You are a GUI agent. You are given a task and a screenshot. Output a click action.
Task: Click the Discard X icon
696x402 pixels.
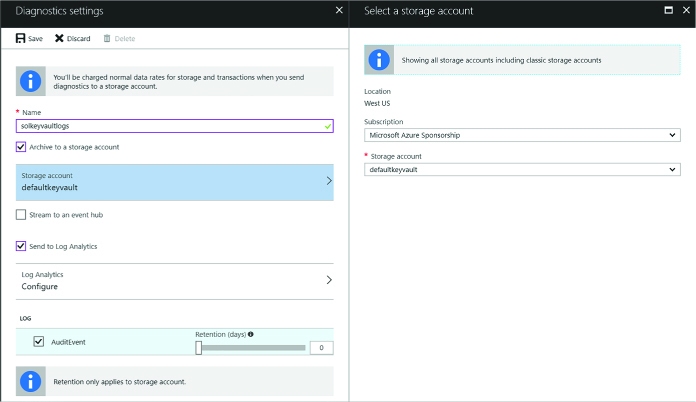tap(59, 38)
